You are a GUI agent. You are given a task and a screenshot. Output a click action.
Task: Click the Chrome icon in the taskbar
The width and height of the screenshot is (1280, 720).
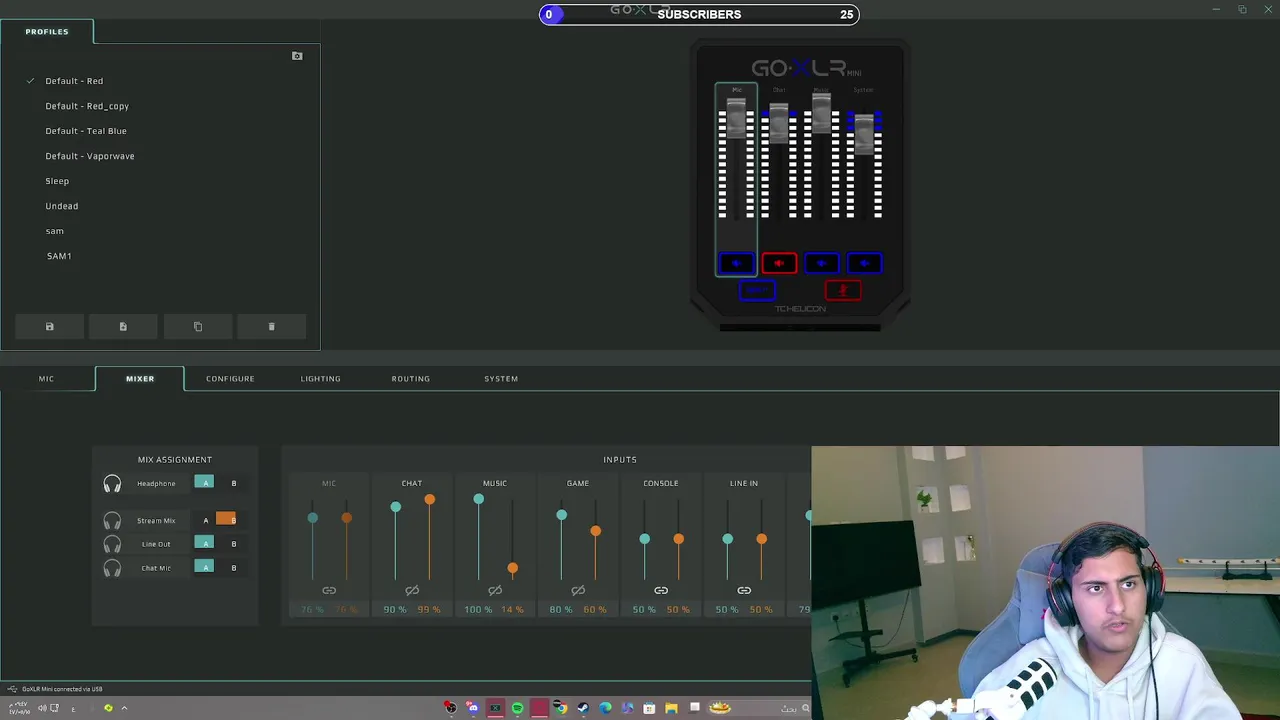coord(561,708)
